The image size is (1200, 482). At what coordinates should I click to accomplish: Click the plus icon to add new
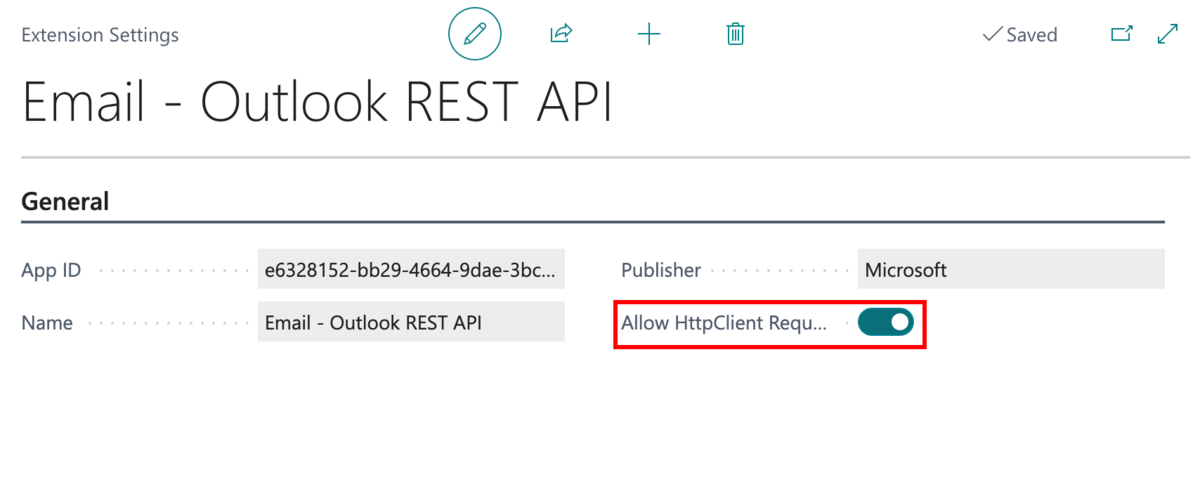point(649,35)
